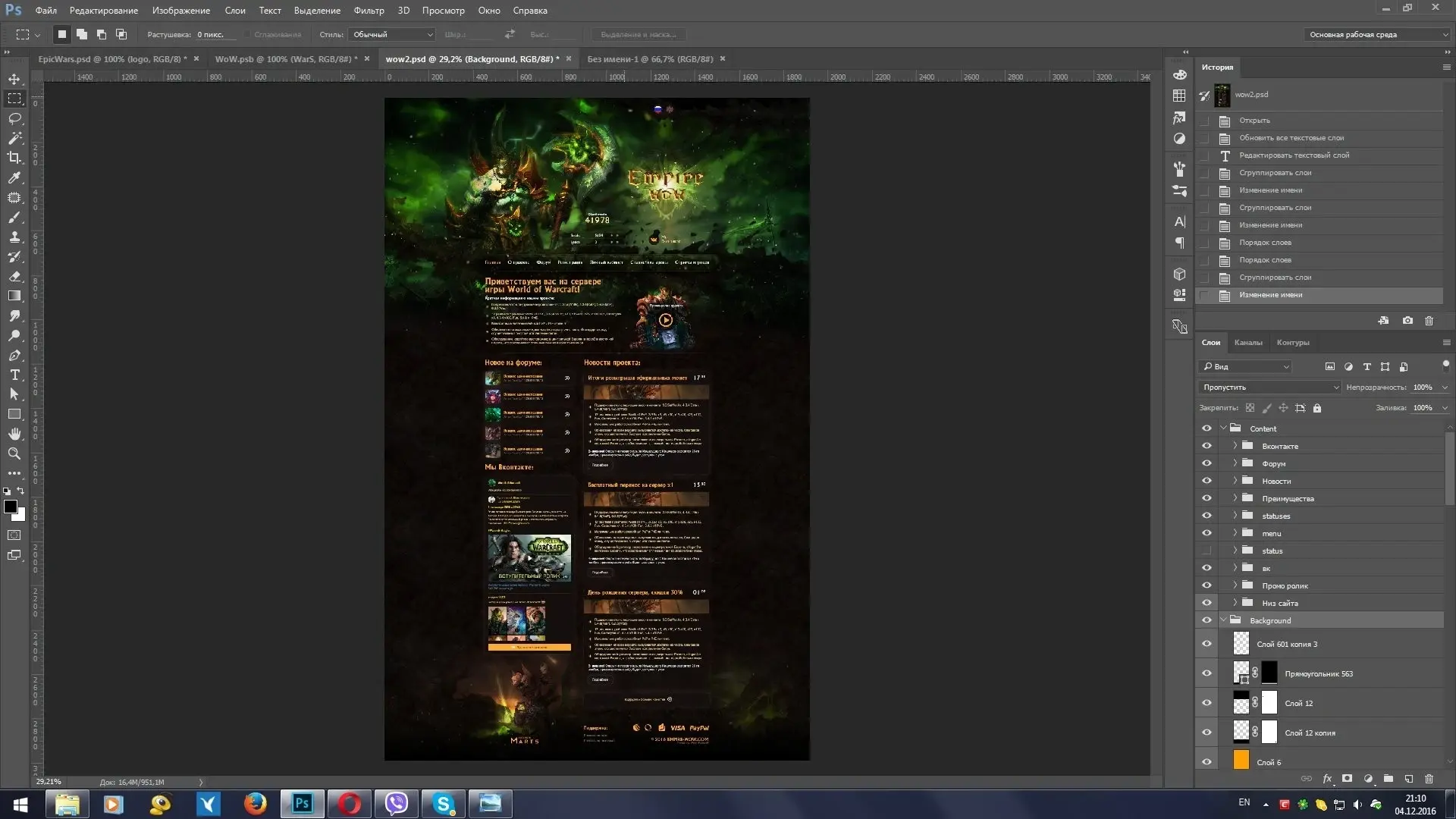
Task: Open workspace dropdown Основная рабочая среда
Action: coord(1377,34)
